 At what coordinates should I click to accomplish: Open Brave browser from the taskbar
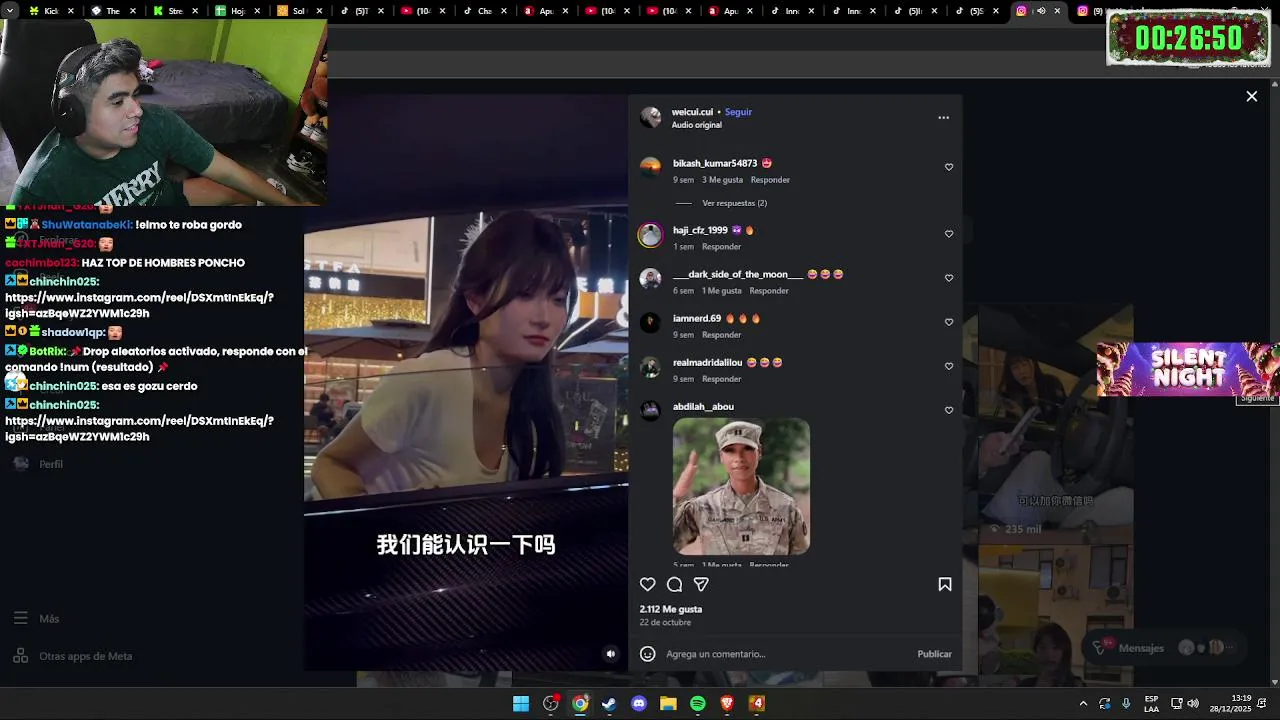tap(727, 704)
